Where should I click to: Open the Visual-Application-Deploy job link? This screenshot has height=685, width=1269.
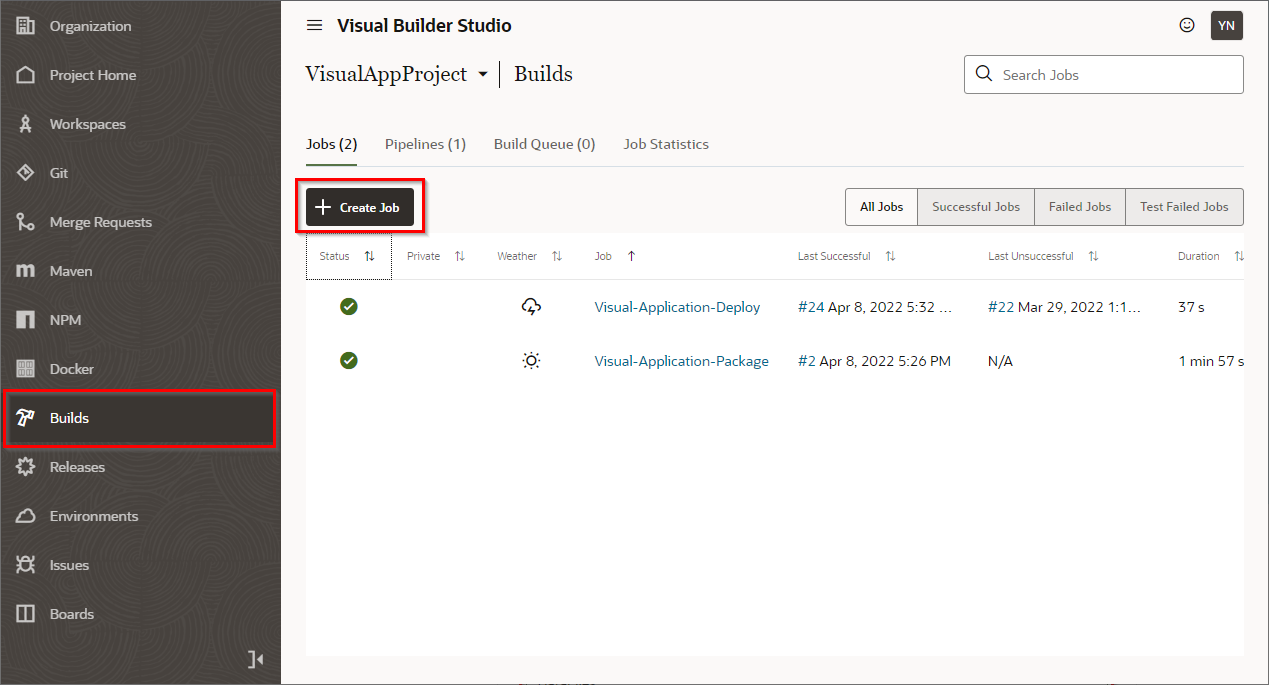677,307
